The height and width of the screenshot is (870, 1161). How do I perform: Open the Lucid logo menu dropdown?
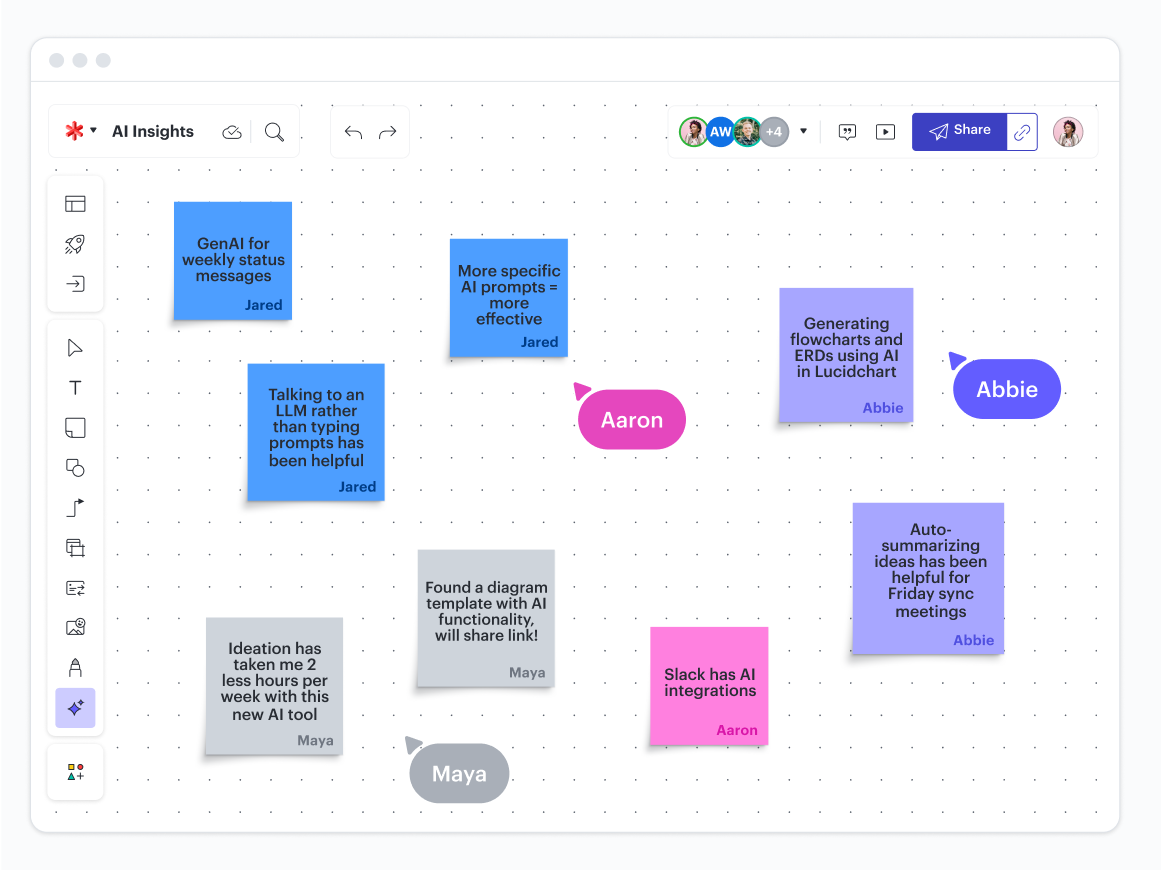80,131
